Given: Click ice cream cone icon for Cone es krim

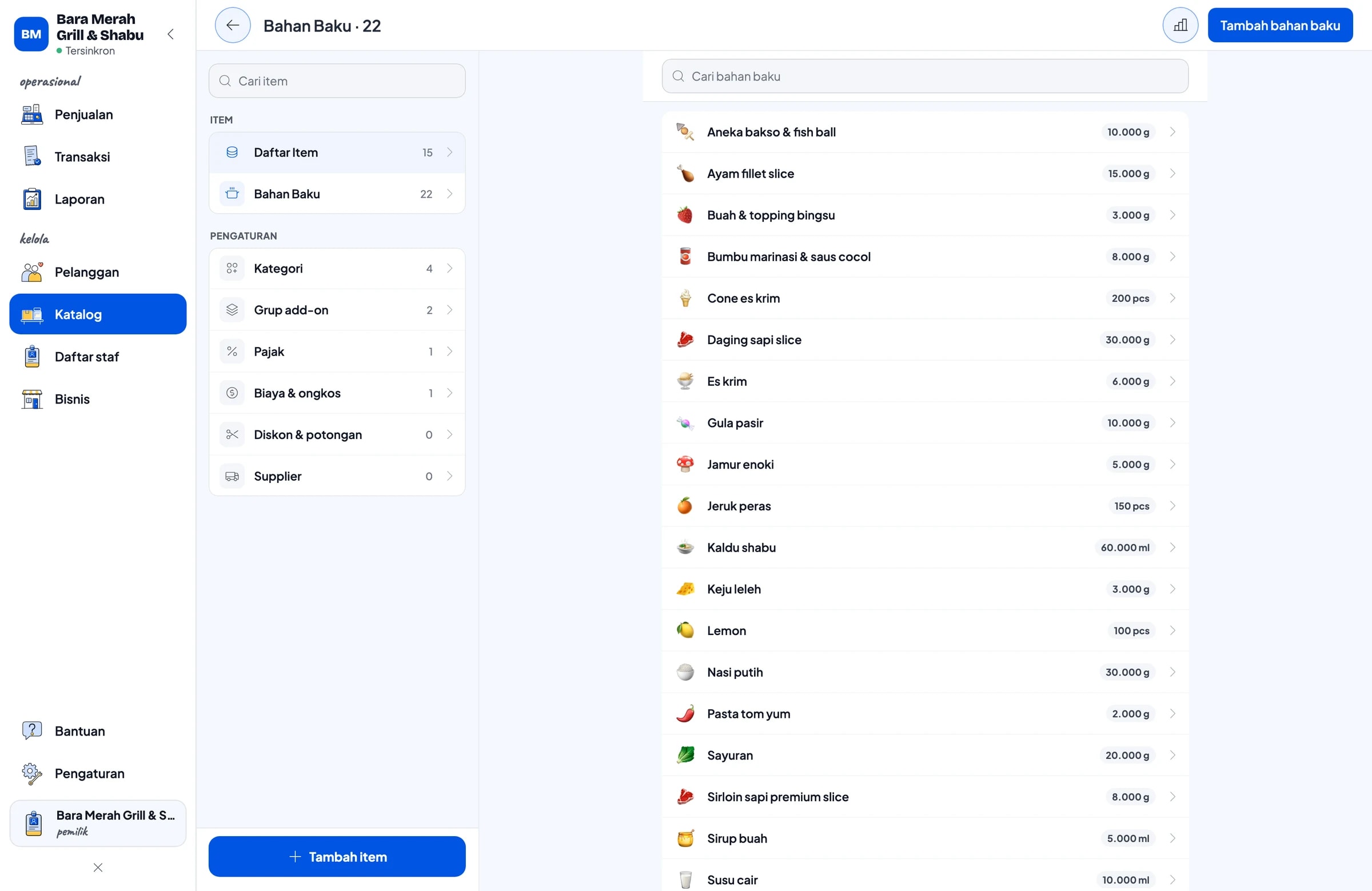Looking at the screenshot, I should [685, 298].
